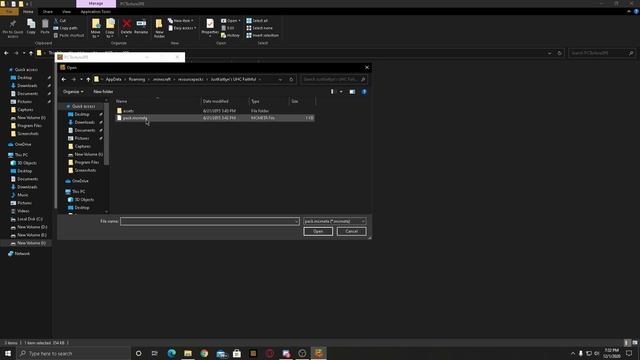Screen dimensions: 640x360
Task: Click AppData in the dialog breadcrumb
Action: (113, 80)
